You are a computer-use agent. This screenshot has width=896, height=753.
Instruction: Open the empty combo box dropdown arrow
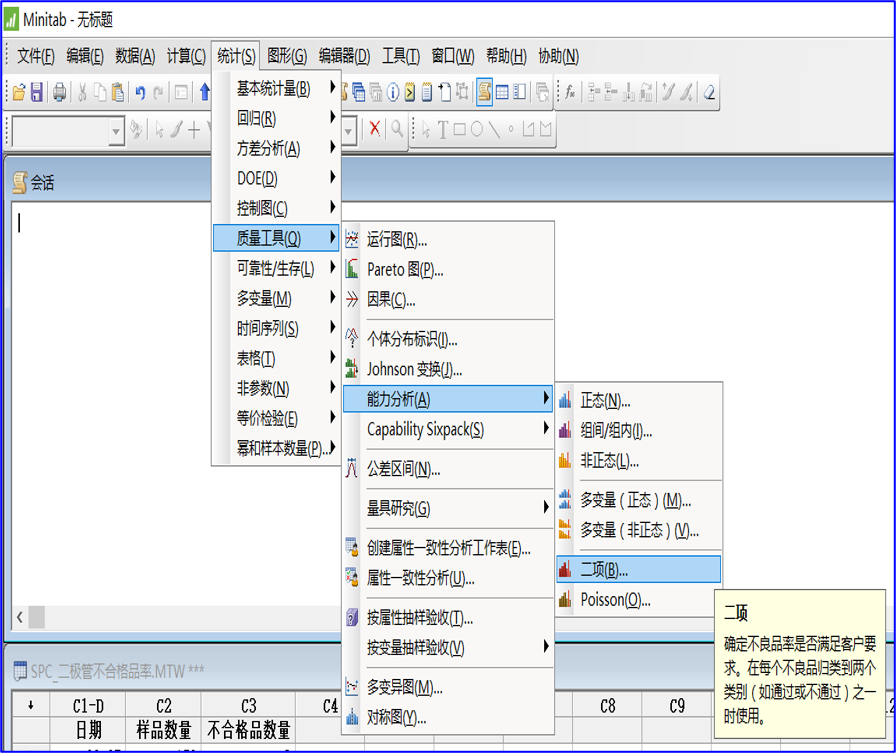tap(116, 131)
